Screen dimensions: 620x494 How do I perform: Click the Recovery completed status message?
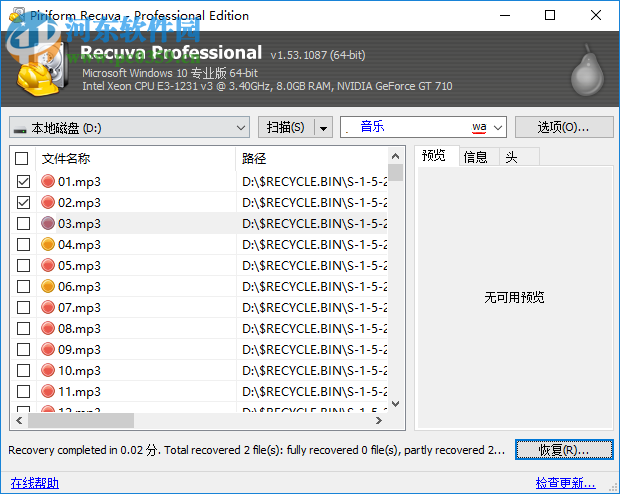[257, 450]
